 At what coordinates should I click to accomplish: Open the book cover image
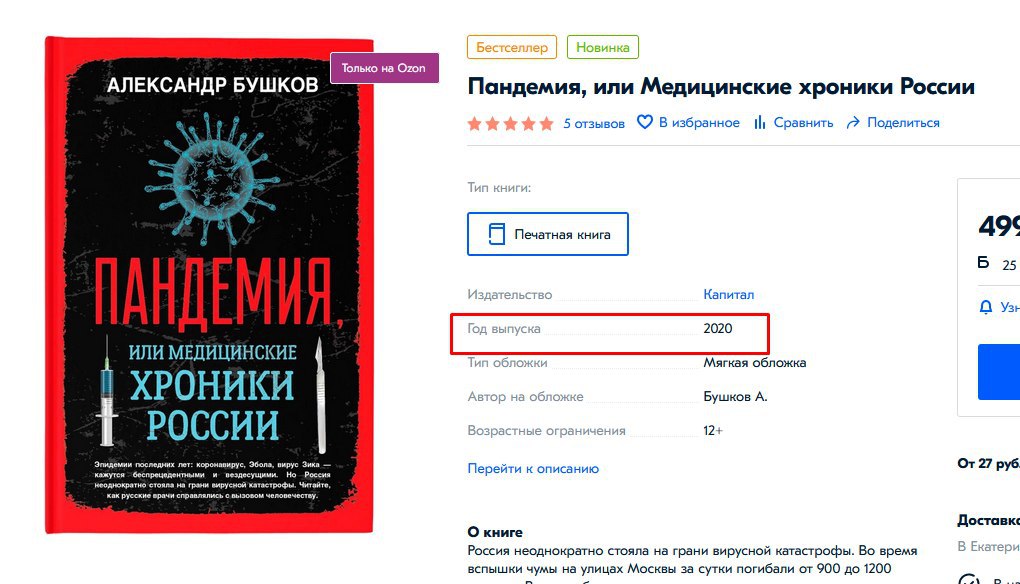[x=209, y=285]
